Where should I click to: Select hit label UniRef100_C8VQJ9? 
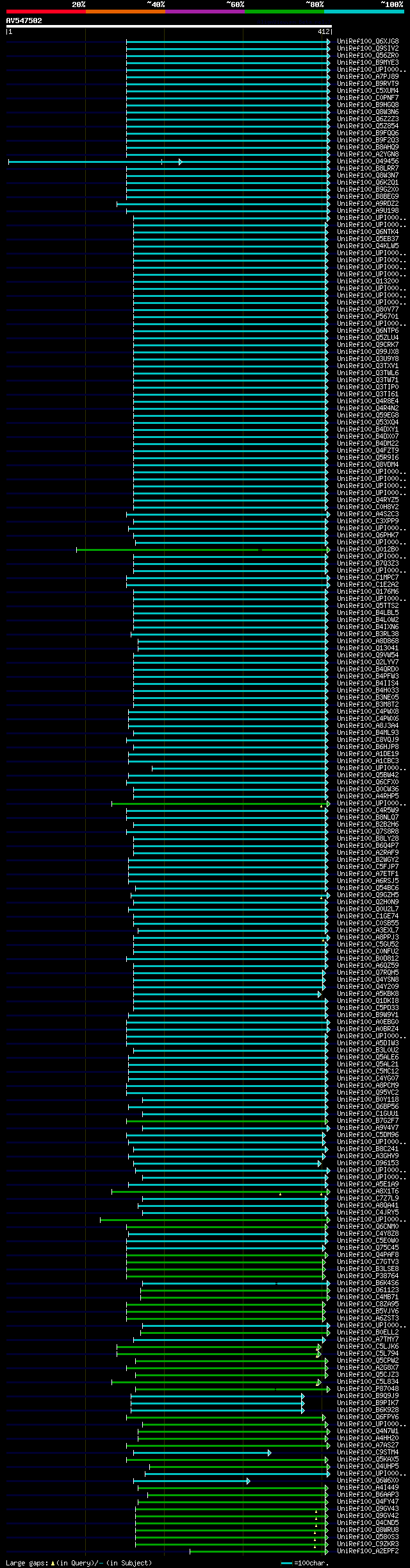pos(368,740)
